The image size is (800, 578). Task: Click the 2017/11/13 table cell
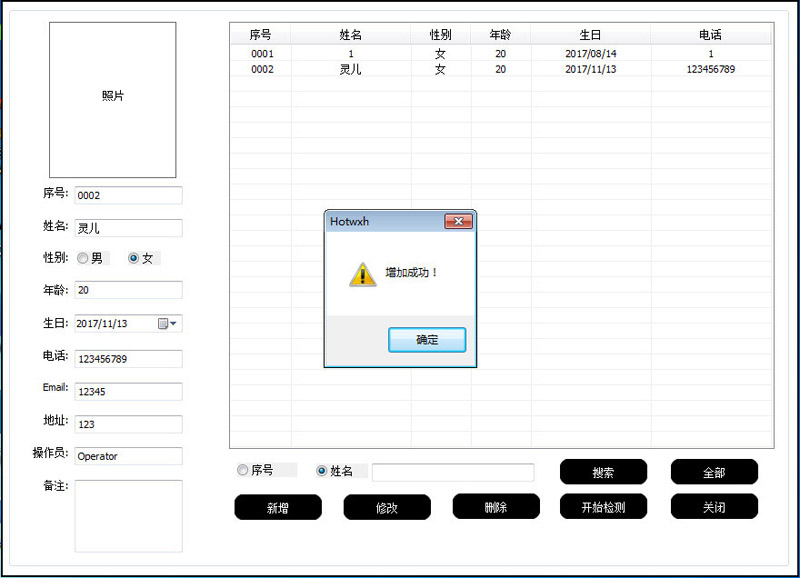tap(591, 69)
